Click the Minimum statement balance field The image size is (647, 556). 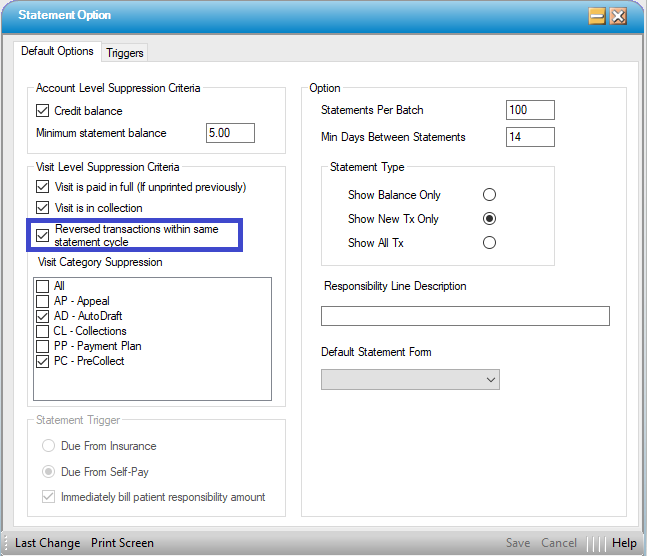pyautogui.click(x=230, y=133)
